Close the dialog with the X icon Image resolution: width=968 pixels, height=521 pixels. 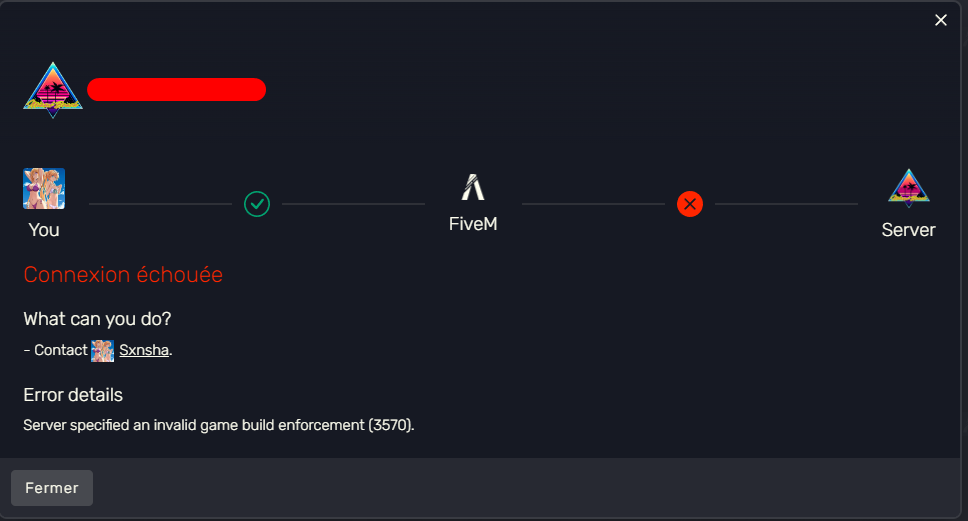click(941, 20)
